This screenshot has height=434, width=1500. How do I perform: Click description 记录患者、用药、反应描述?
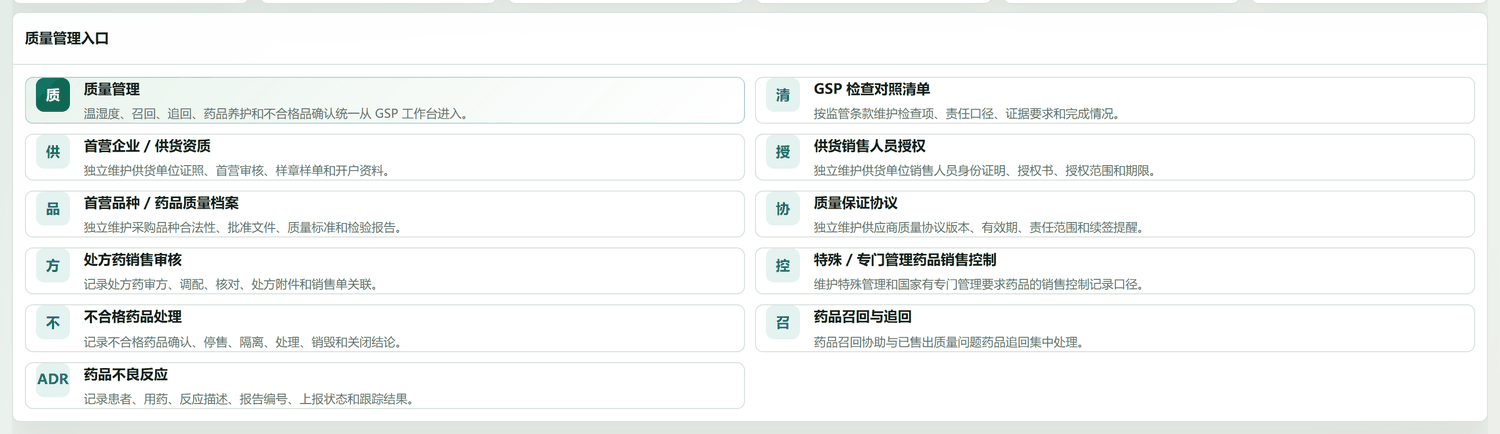pyautogui.click(x=249, y=400)
